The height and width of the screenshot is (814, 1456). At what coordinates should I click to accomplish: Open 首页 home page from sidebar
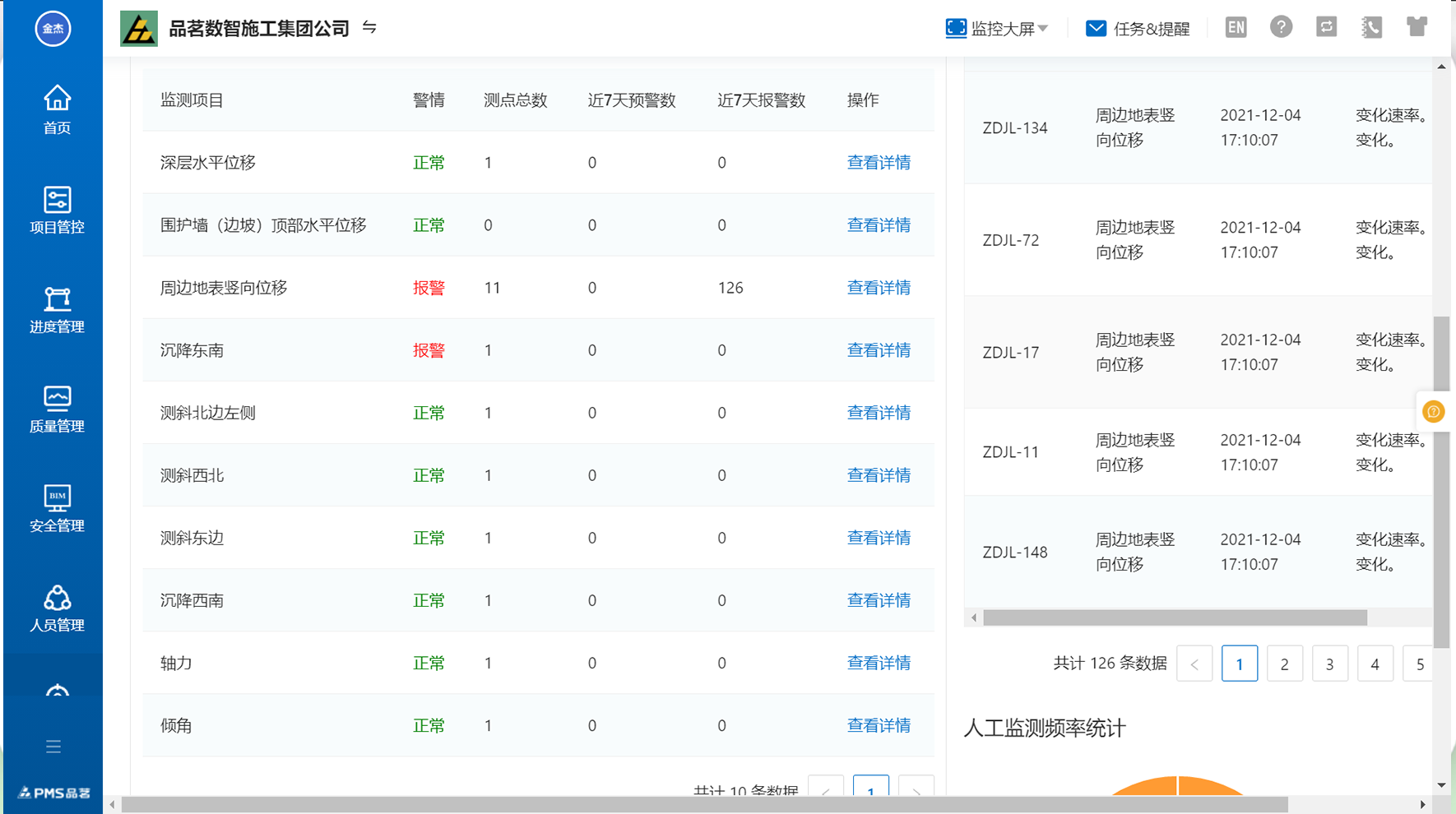[55, 111]
